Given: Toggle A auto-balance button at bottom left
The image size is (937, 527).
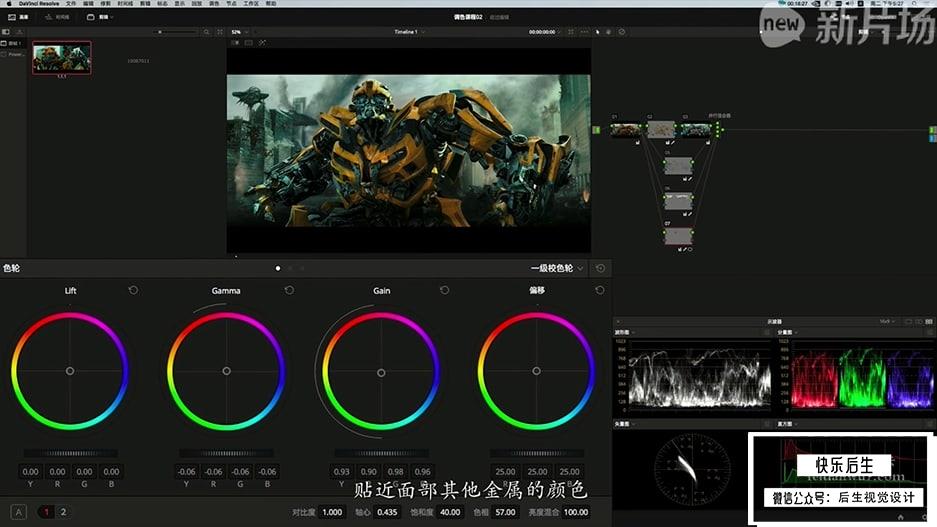Looking at the screenshot, I should (19, 512).
